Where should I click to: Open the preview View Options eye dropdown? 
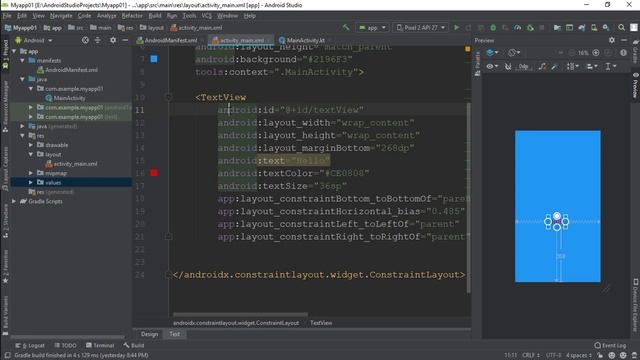(492, 66)
